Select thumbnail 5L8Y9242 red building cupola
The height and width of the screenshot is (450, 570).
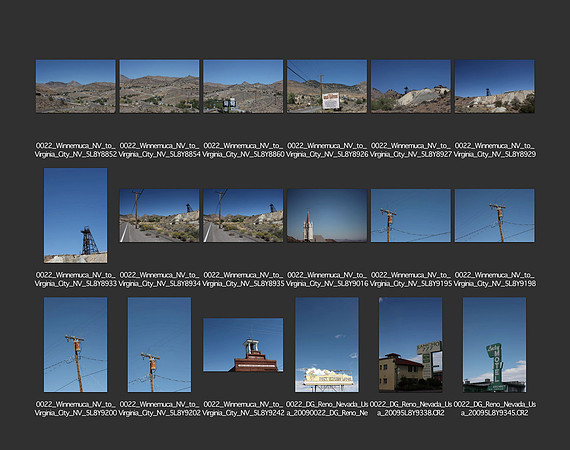[x=243, y=345]
